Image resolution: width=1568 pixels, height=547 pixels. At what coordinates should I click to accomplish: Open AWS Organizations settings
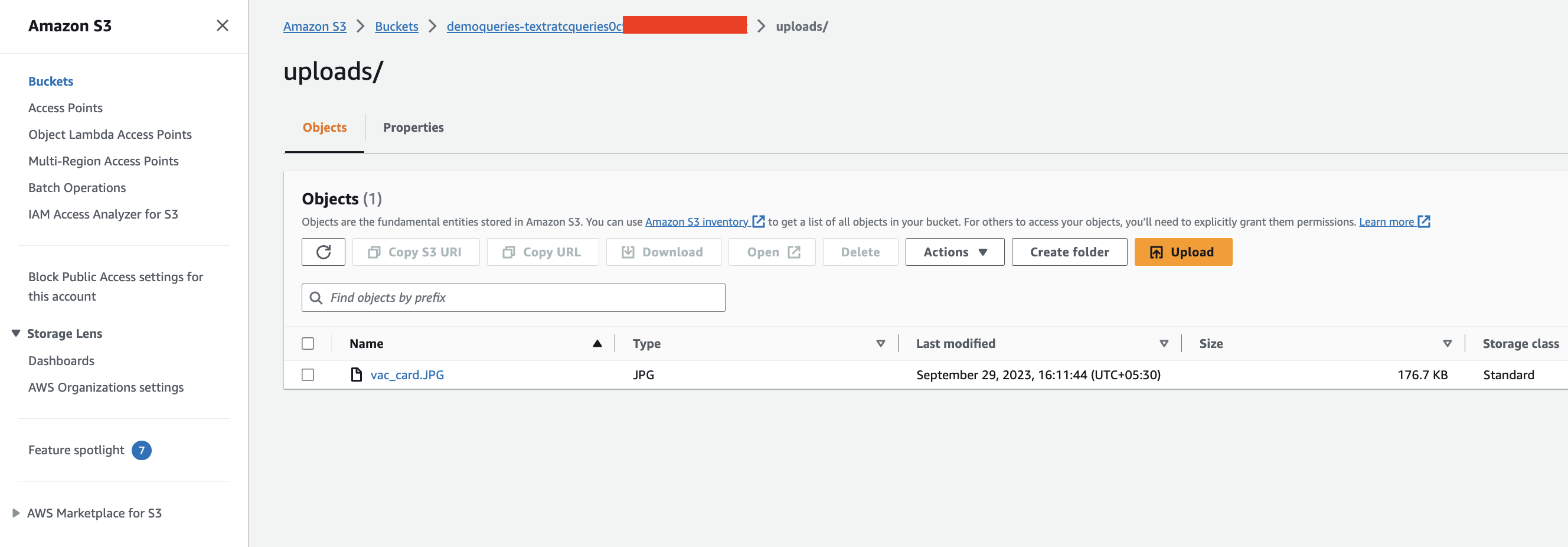tap(106, 388)
